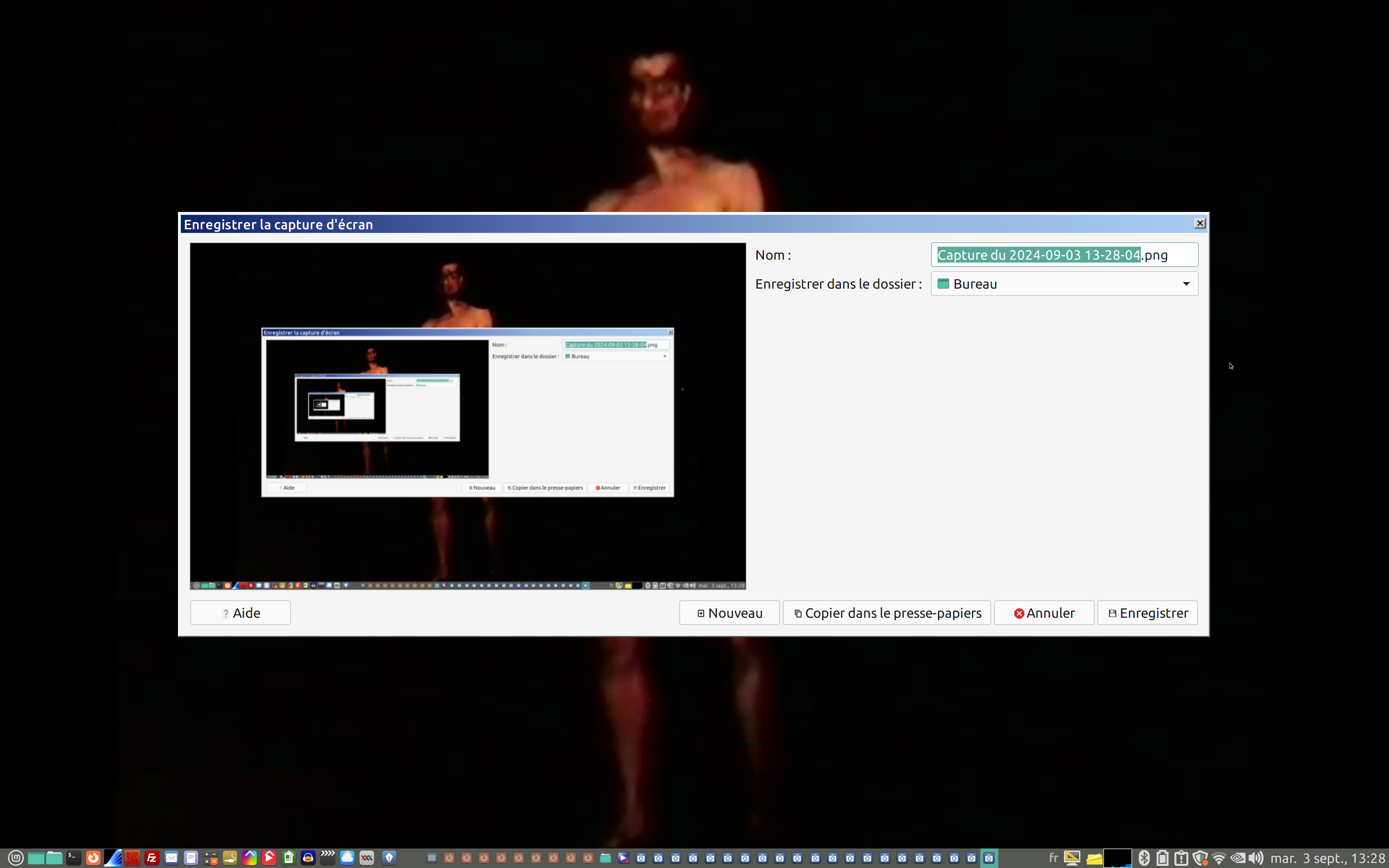
Task: Click the update manager shield icon
Action: (x=1199, y=858)
